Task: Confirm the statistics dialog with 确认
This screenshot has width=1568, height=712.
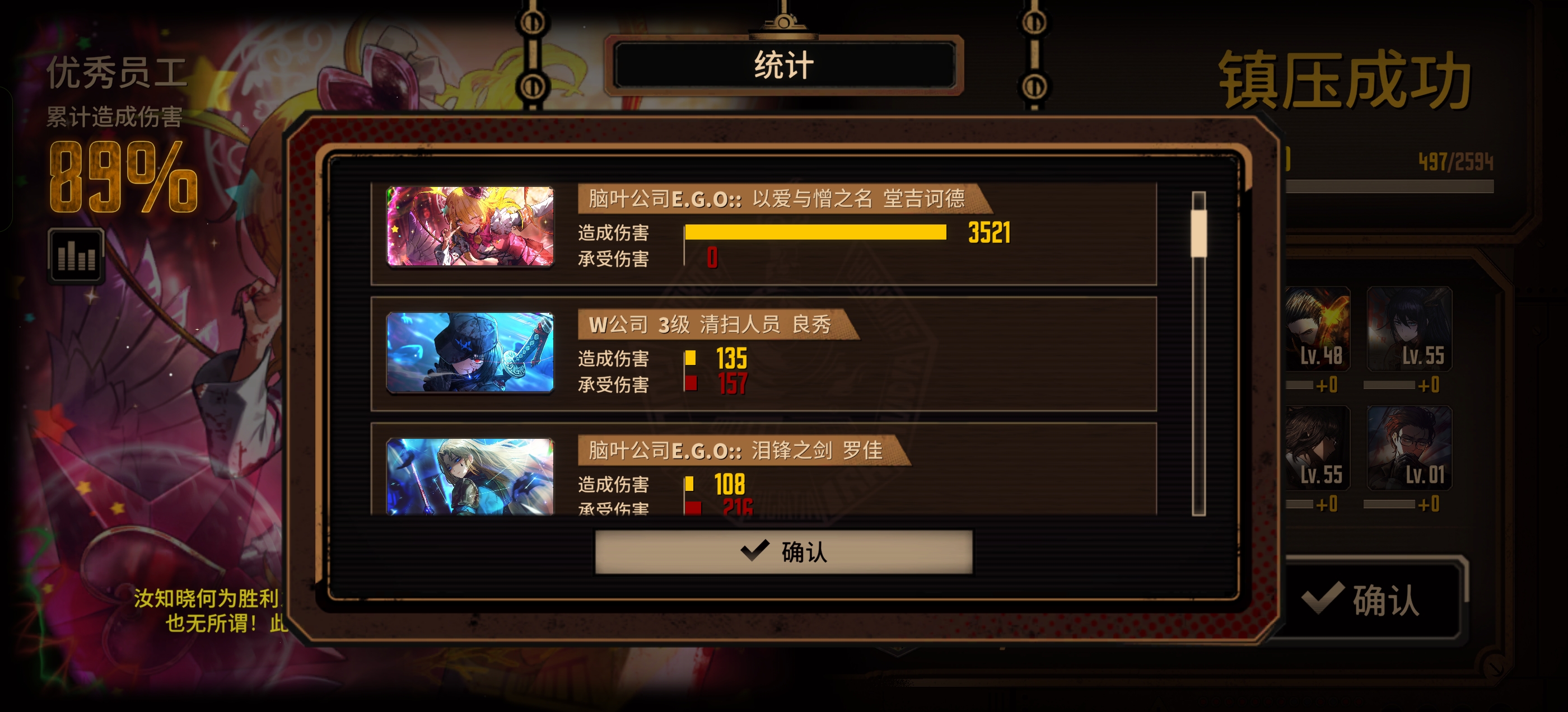Action: [783, 551]
